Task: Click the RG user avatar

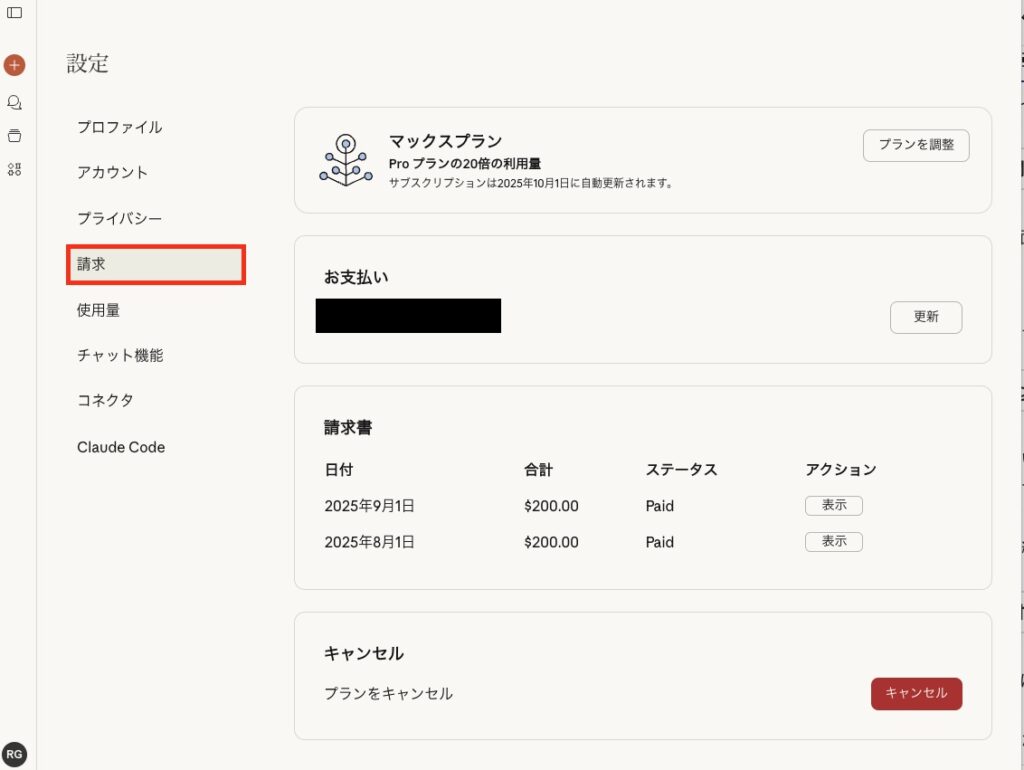Action: point(14,754)
